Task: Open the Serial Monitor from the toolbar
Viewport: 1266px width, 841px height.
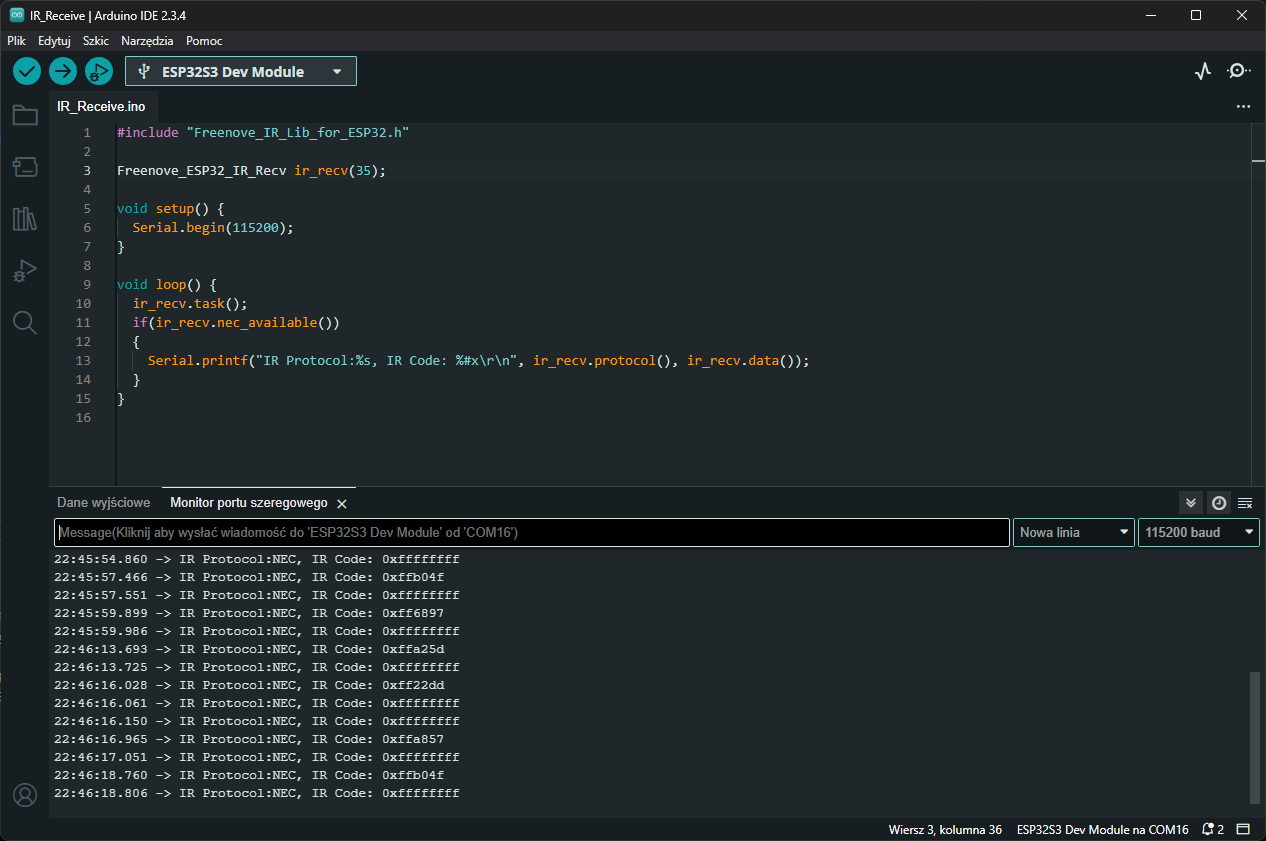Action: (x=1239, y=71)
